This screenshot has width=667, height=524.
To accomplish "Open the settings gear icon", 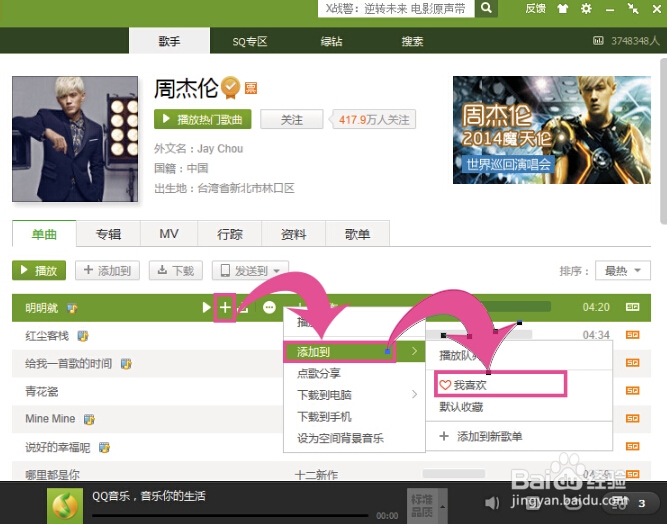I will coord(586,9).
